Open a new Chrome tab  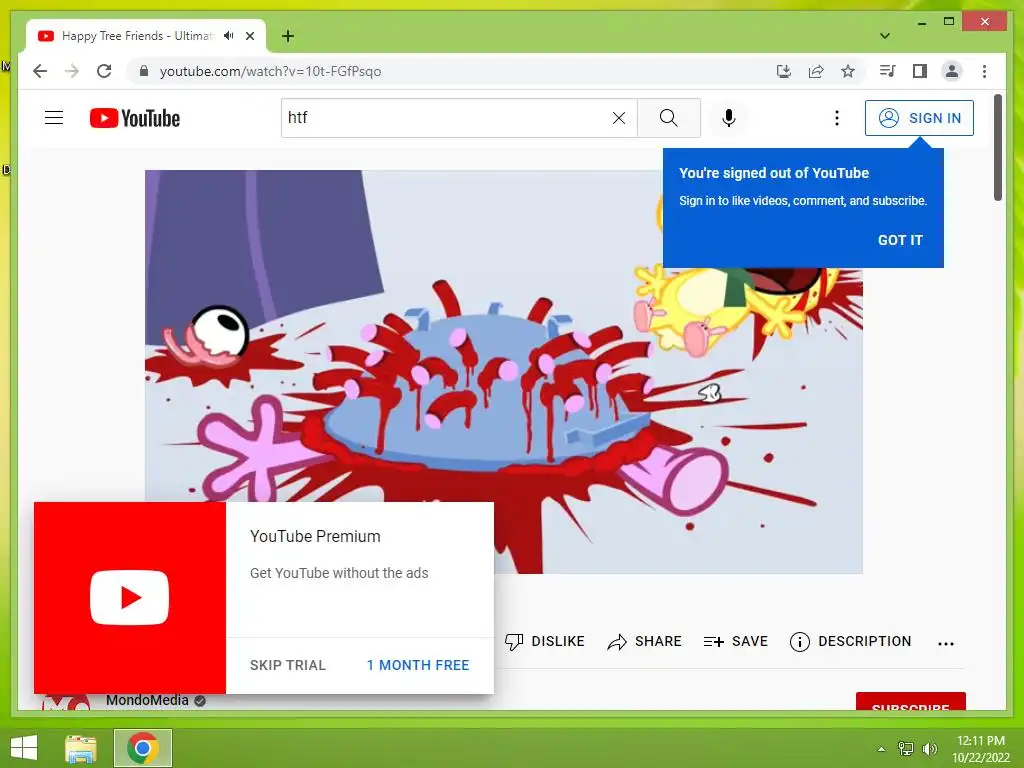(x=287, y=36)
